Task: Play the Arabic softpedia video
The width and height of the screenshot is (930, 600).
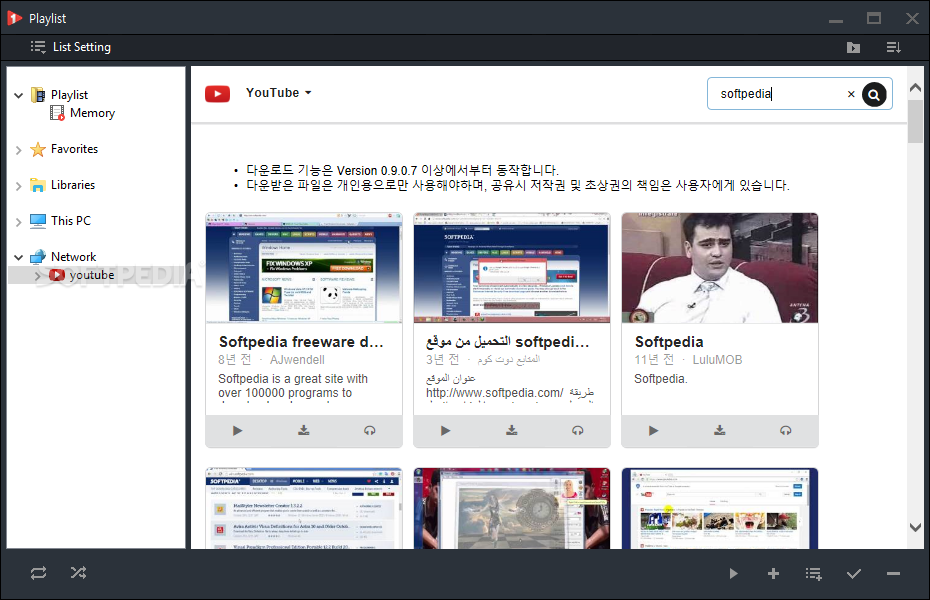Action: tap(445, 431)
